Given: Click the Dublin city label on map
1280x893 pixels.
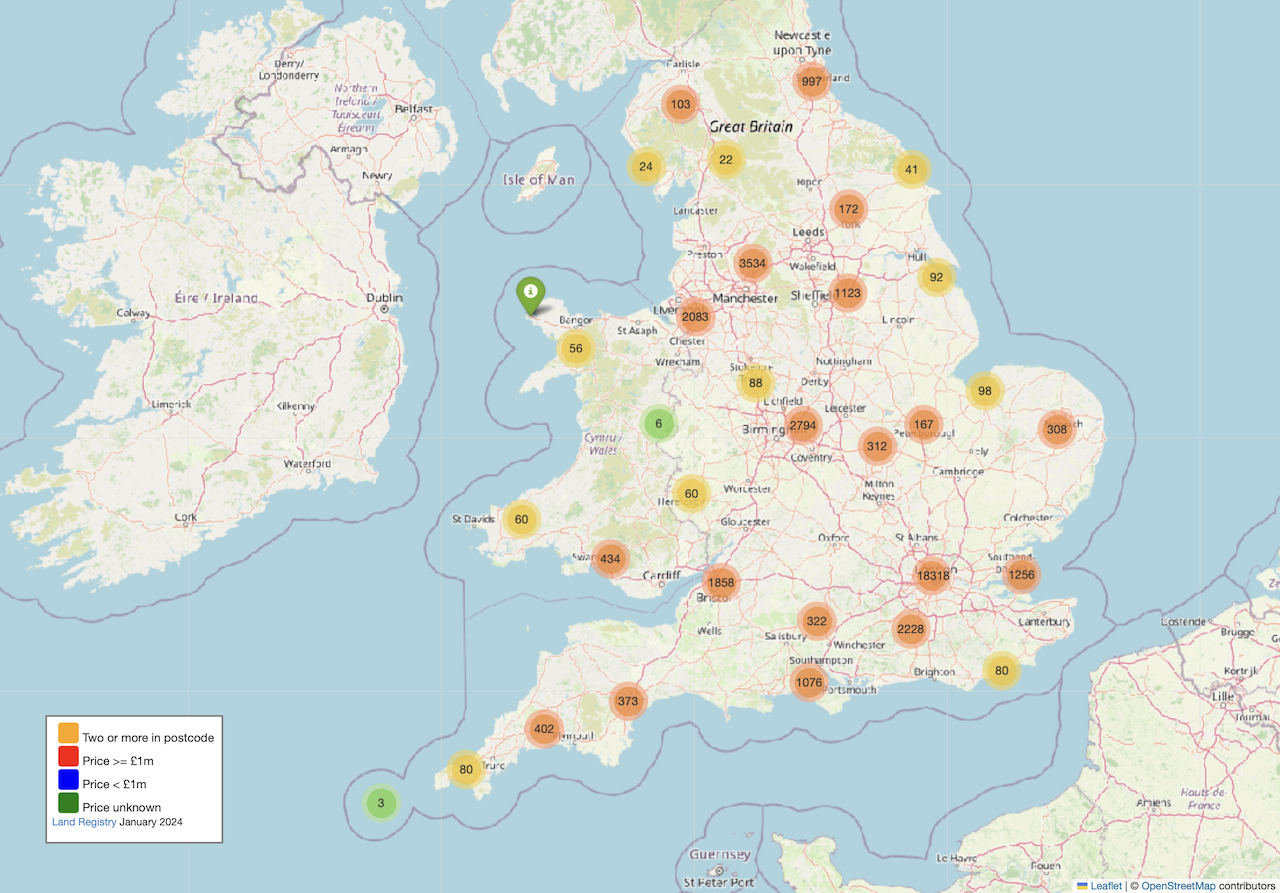Looking at the screenshot, I should tap(384, 298).
